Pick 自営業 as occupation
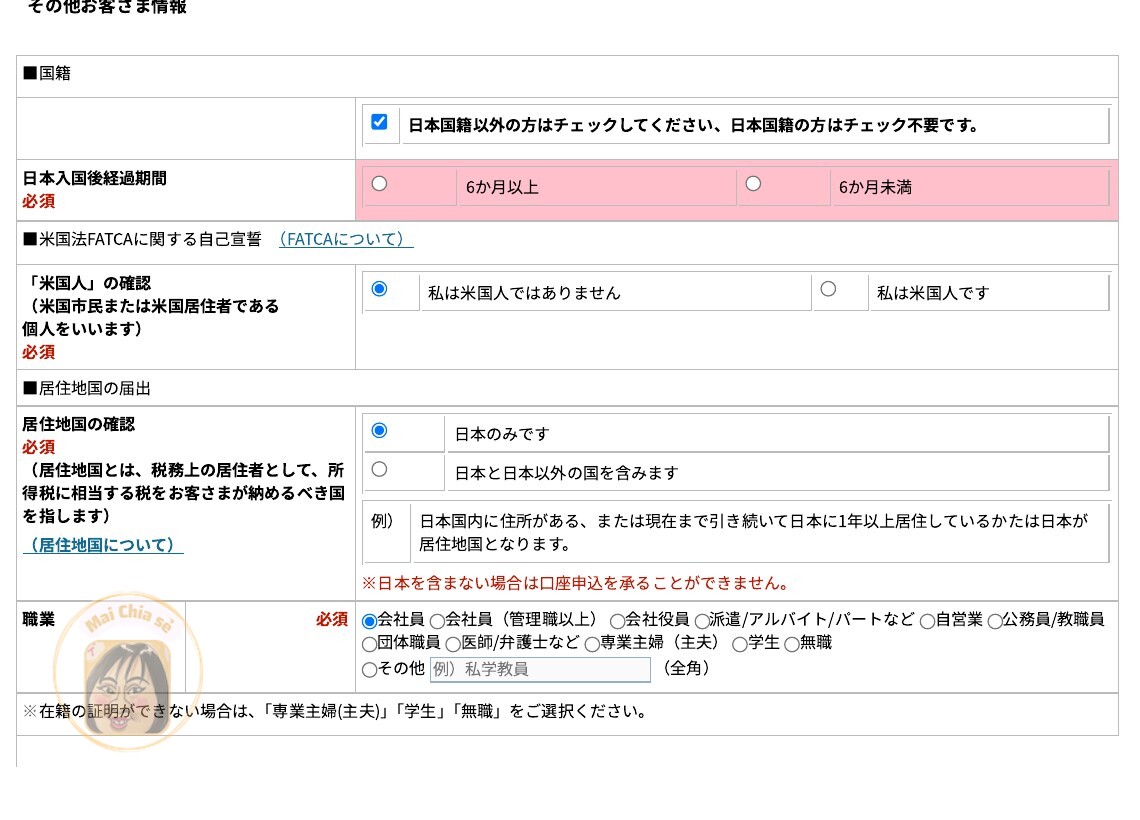This screenshot has width=1140, height=820. tap(927, 621)
